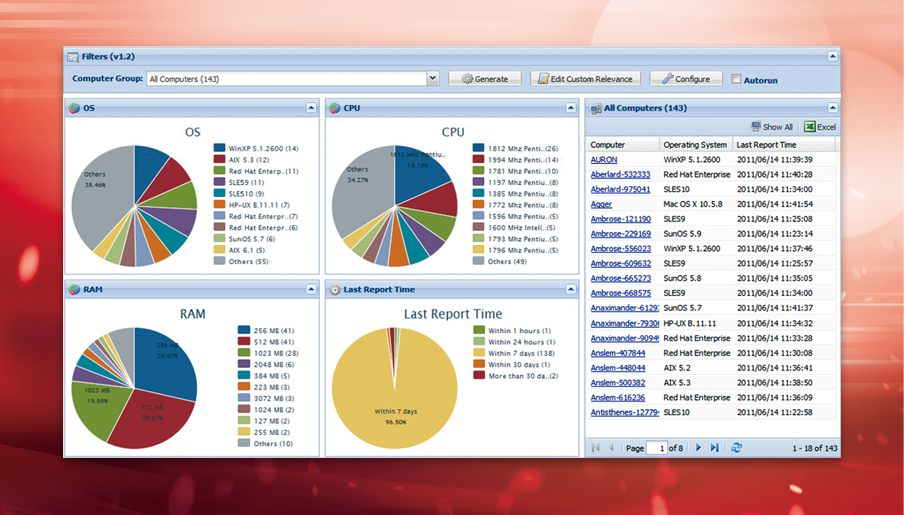Go to the next page arrow

click(x=698, y=448)
